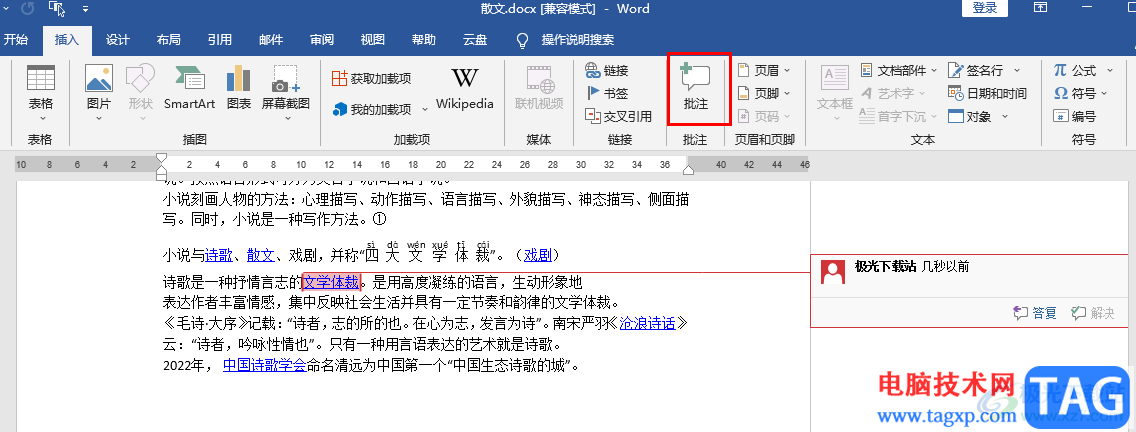Expand the Object dropdown arrow

click(1005, 116)
